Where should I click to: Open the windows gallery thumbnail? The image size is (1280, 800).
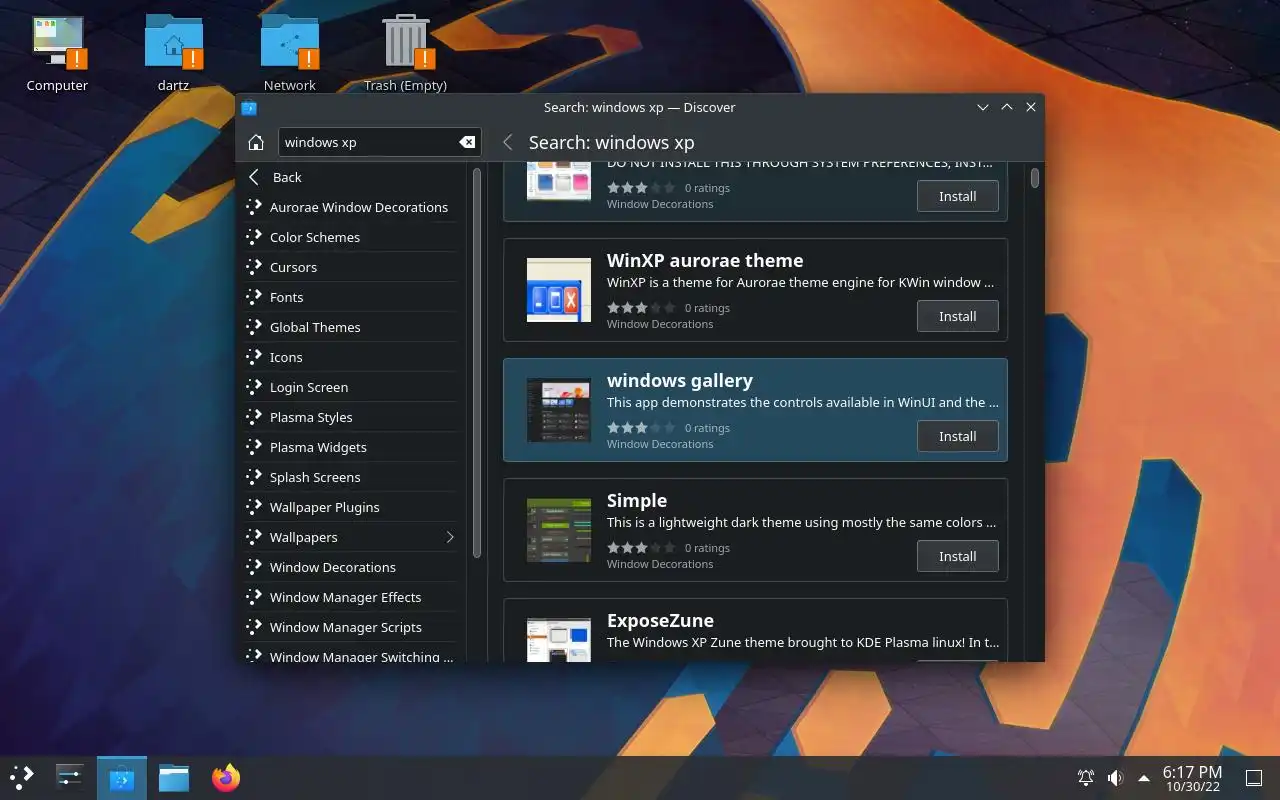click(x=559, y=410)
